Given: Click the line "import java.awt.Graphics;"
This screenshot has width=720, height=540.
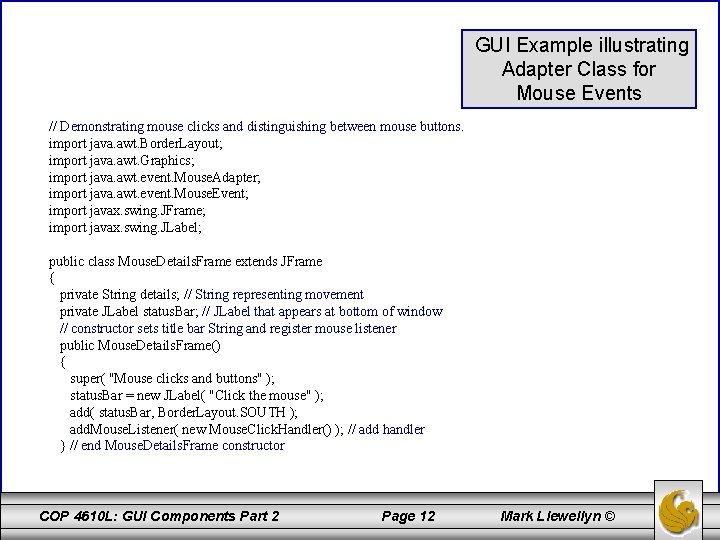Looking at the screenshot, I should click(x=121, y=160).
